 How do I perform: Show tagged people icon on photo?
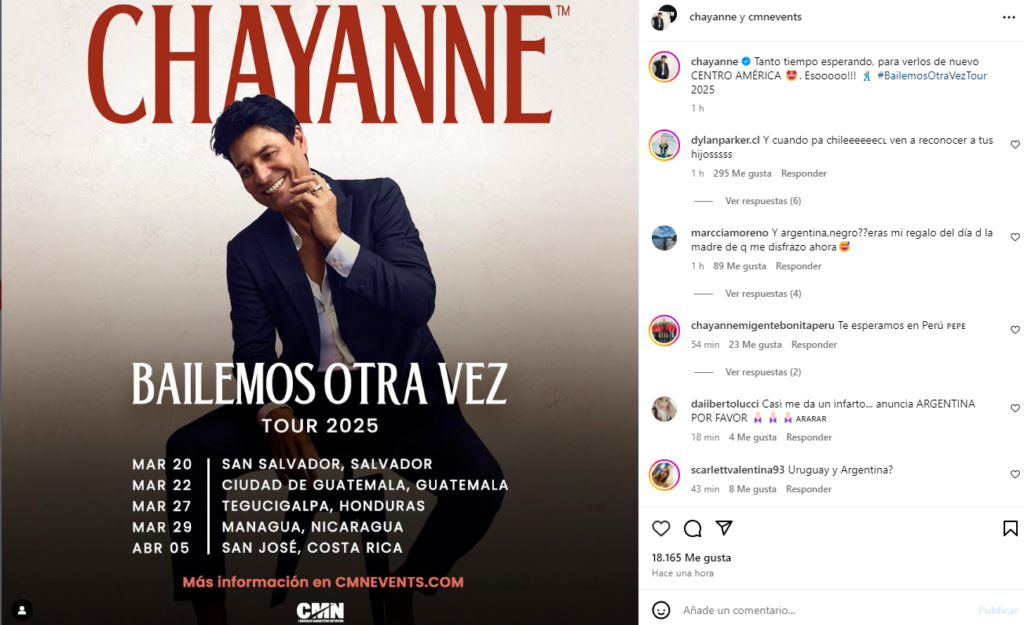point(22,610)
